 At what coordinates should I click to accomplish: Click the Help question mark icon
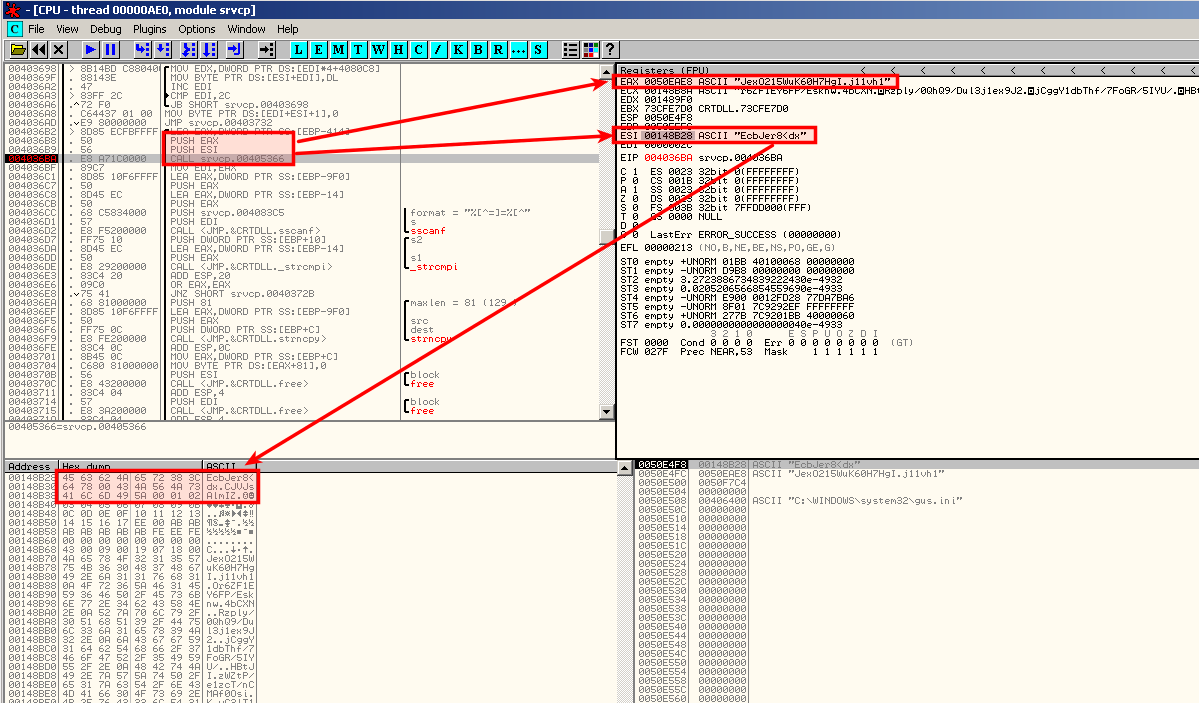[609, 49]
